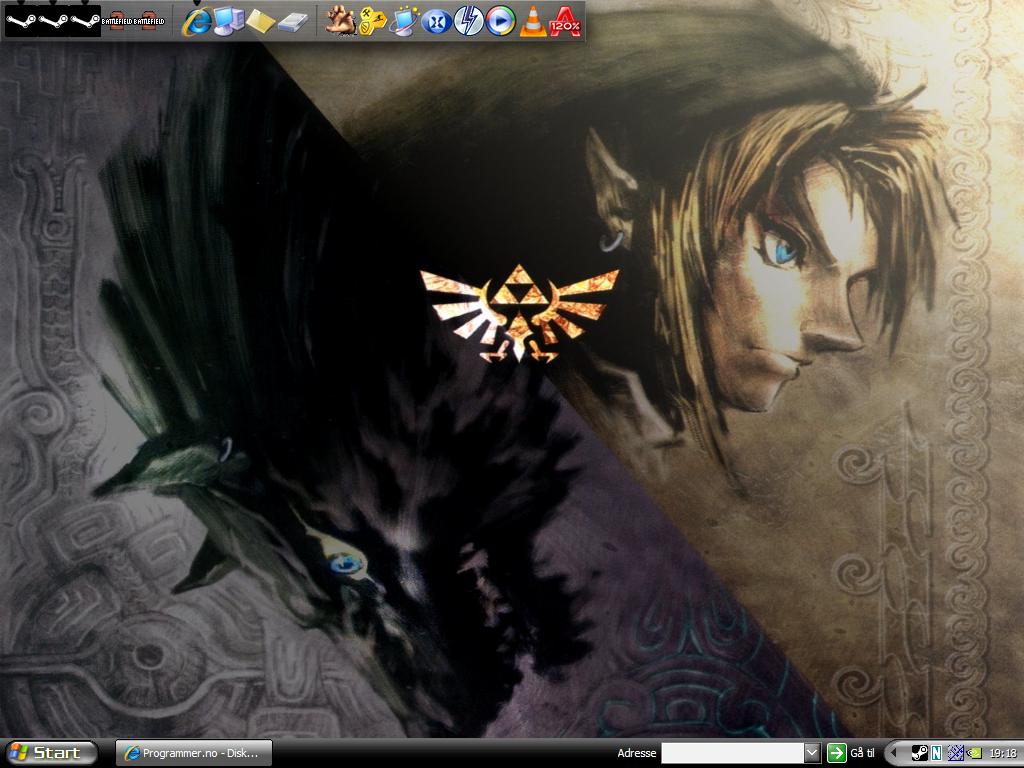
Task: Launch the blue sphere X application
Action: [436, 22]
